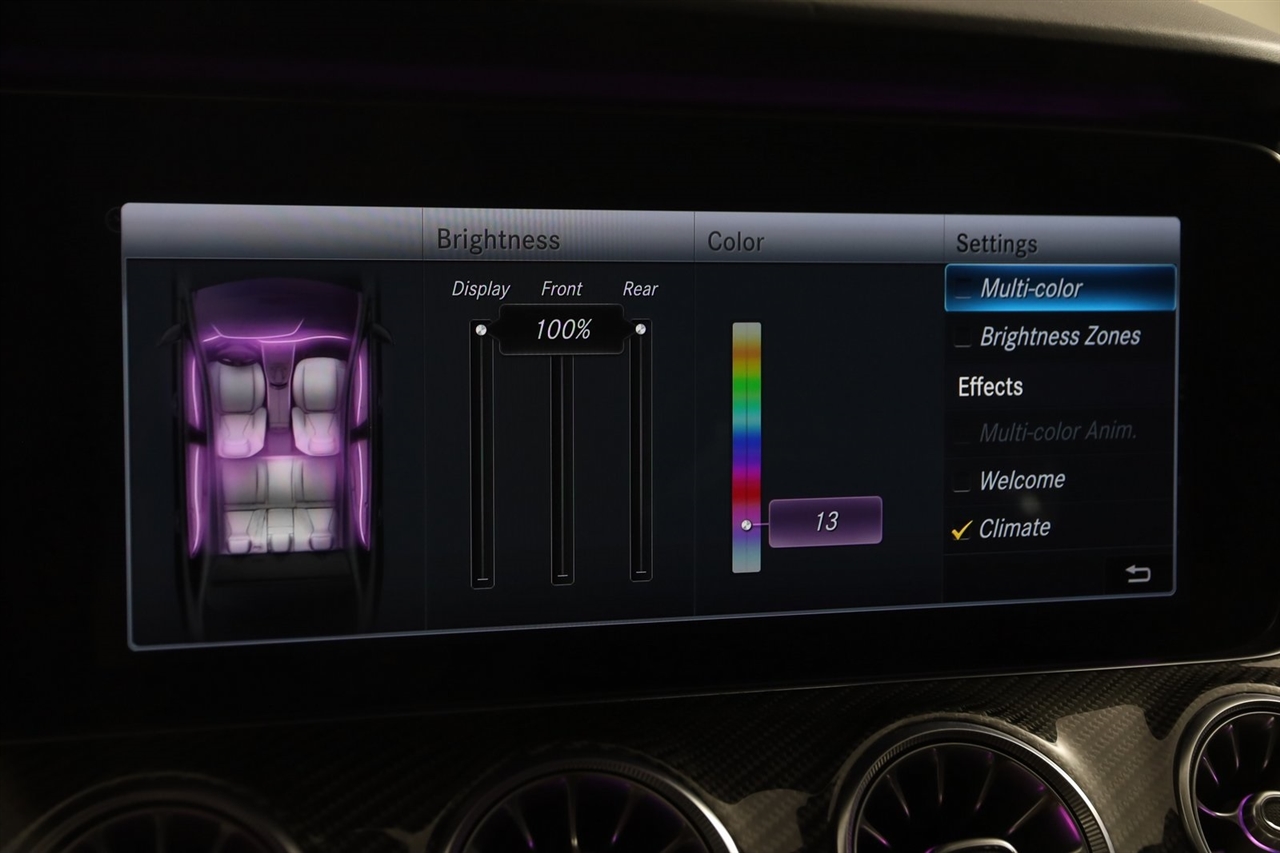Open the Brightness tab

pos(497,240)
